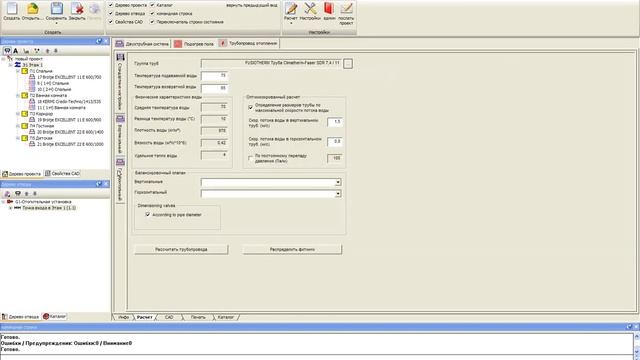Open the Печать bottom tab
This screenshot has width=640, height=360.
coord(198,317)
